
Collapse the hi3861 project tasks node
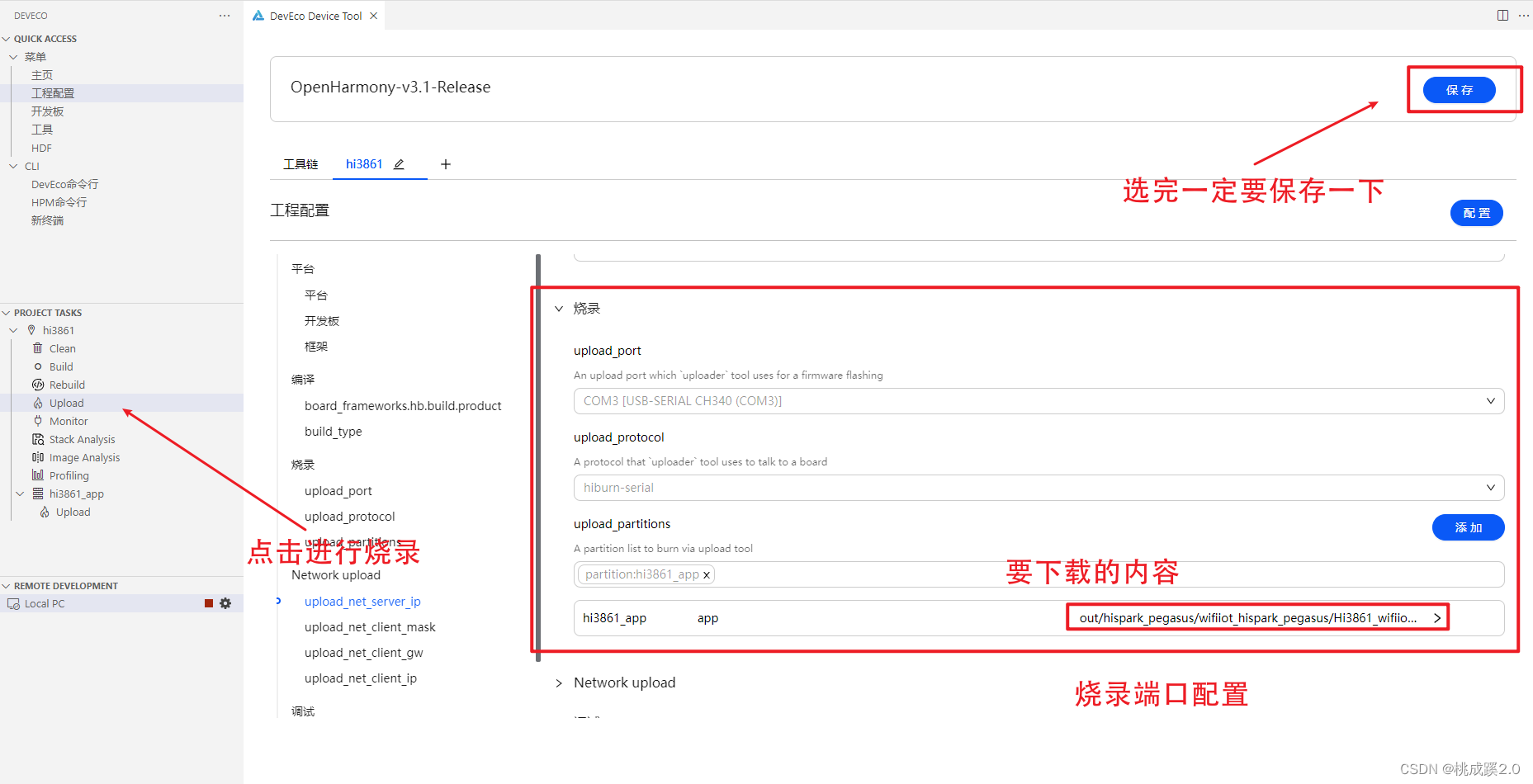13,330
